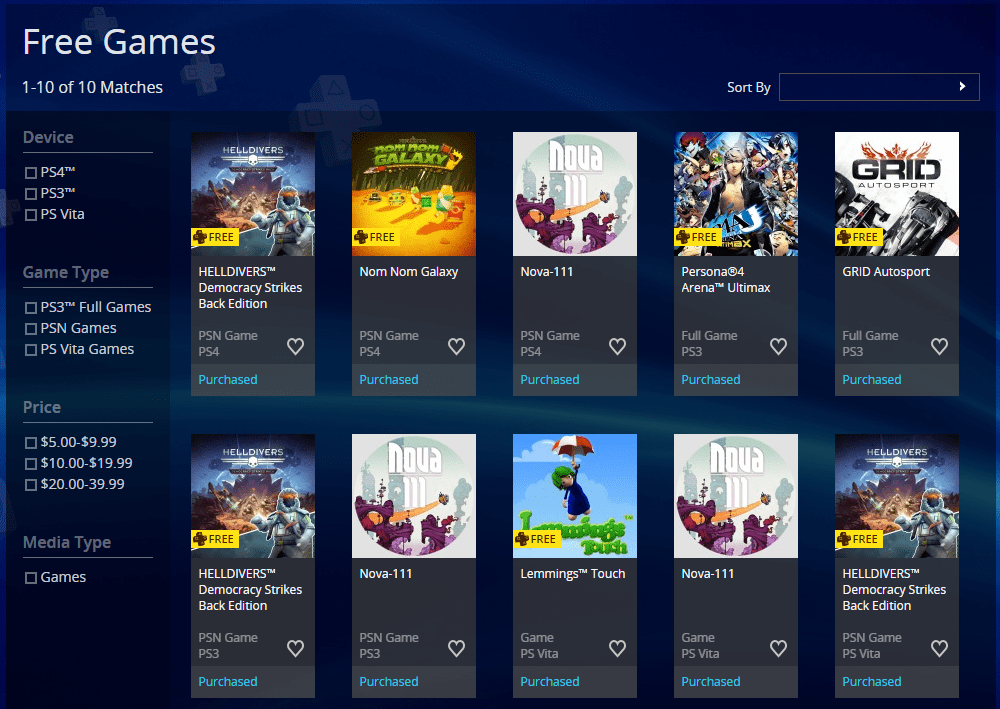Wishlist Nova-111 PS Vita via heart icon
The height and width of the screenshot is (709, 1000).
(778, 648)
